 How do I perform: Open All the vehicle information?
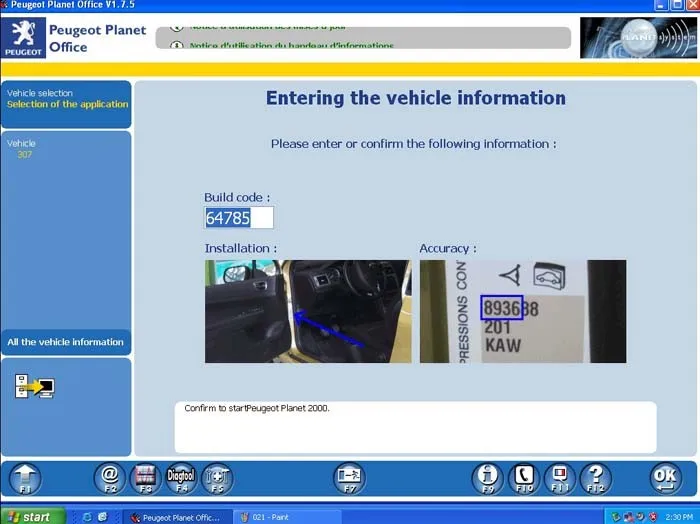(x=66, y=342)
